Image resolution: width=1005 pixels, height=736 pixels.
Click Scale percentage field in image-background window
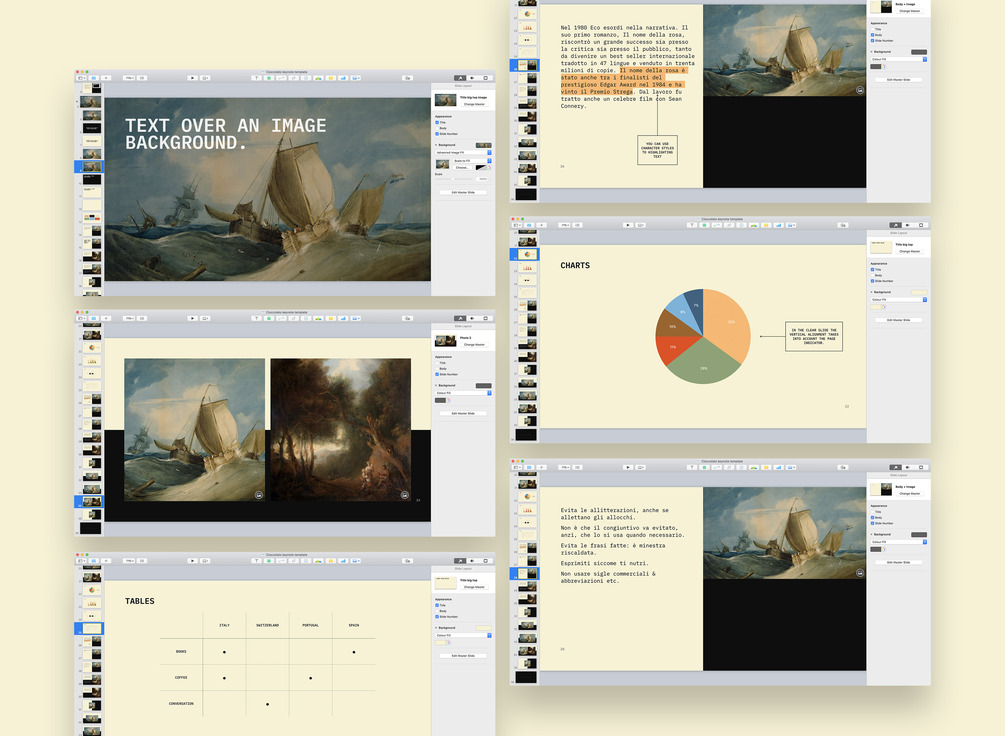[483, 179]
